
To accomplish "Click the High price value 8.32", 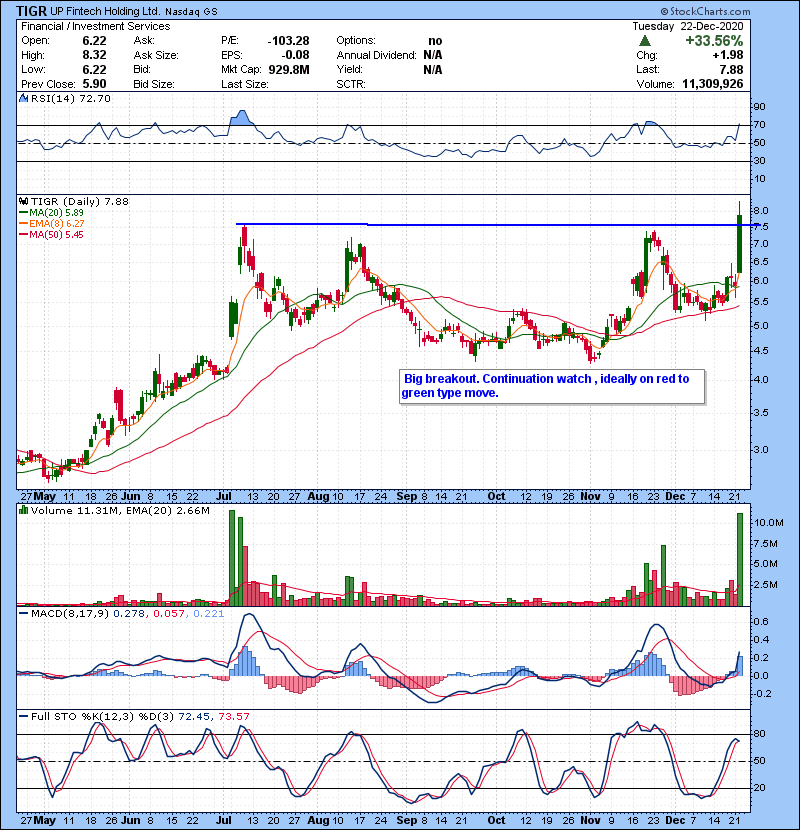I will (94, 55).
